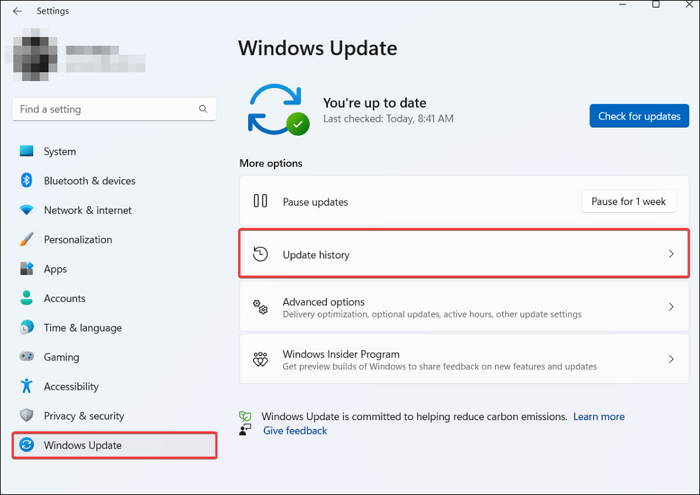Image resolution: width=700 pixels, height=495 pixels.
Task: Click the Personalization paintbrush icon
Action: click(26, 240)
